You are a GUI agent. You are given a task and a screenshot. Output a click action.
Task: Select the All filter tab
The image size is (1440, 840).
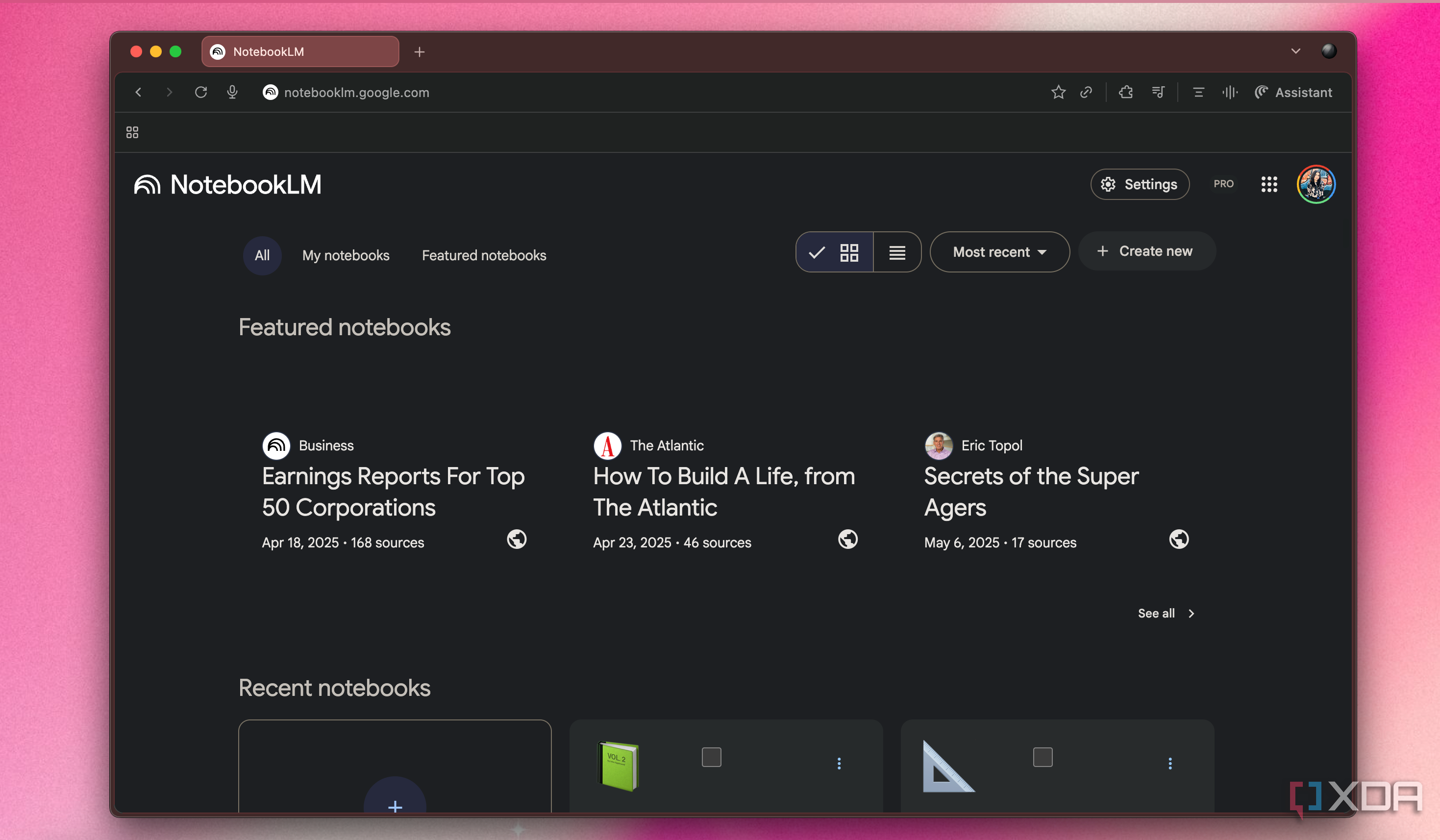coord(262,255)
